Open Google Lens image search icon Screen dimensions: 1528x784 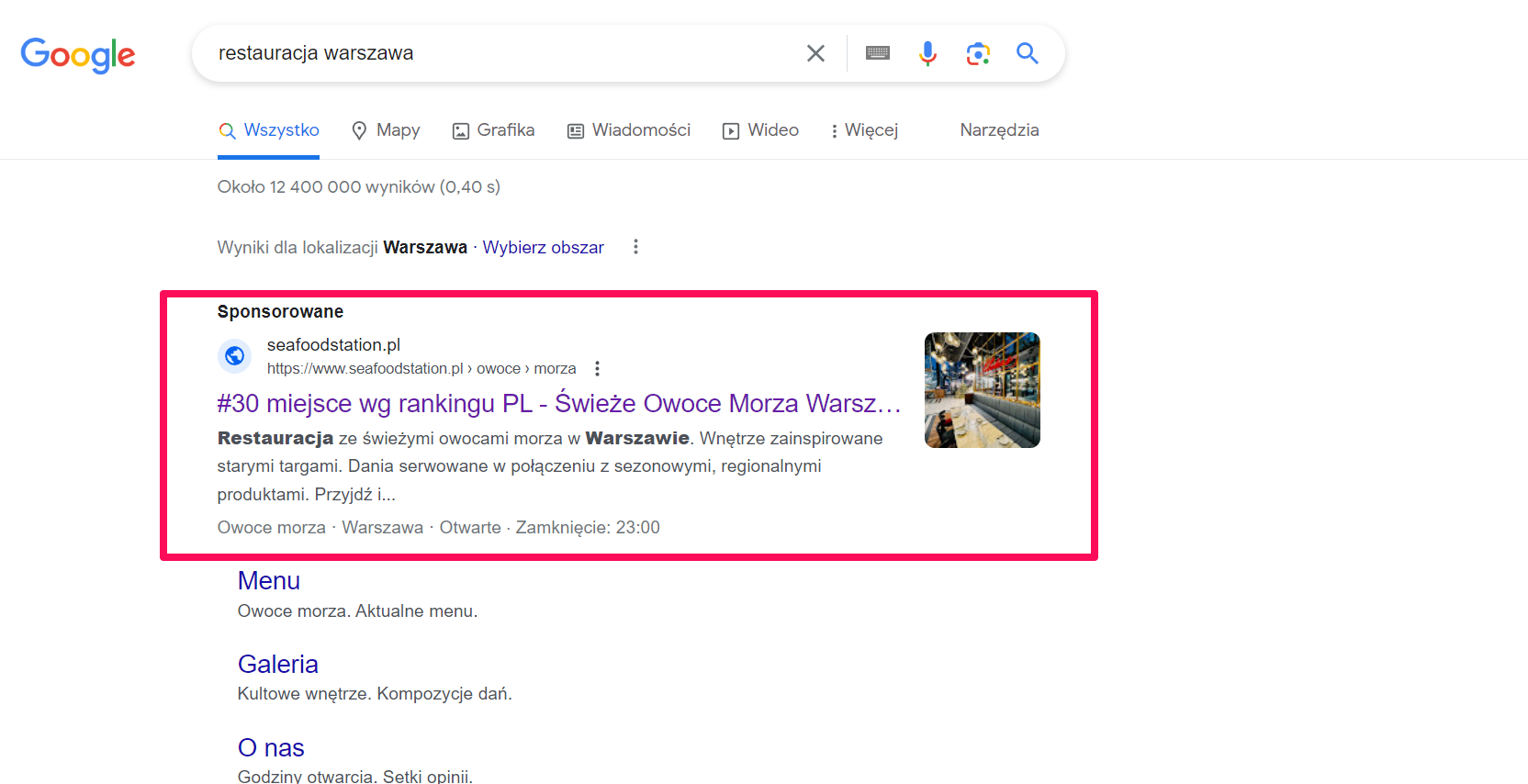[978, 53]
